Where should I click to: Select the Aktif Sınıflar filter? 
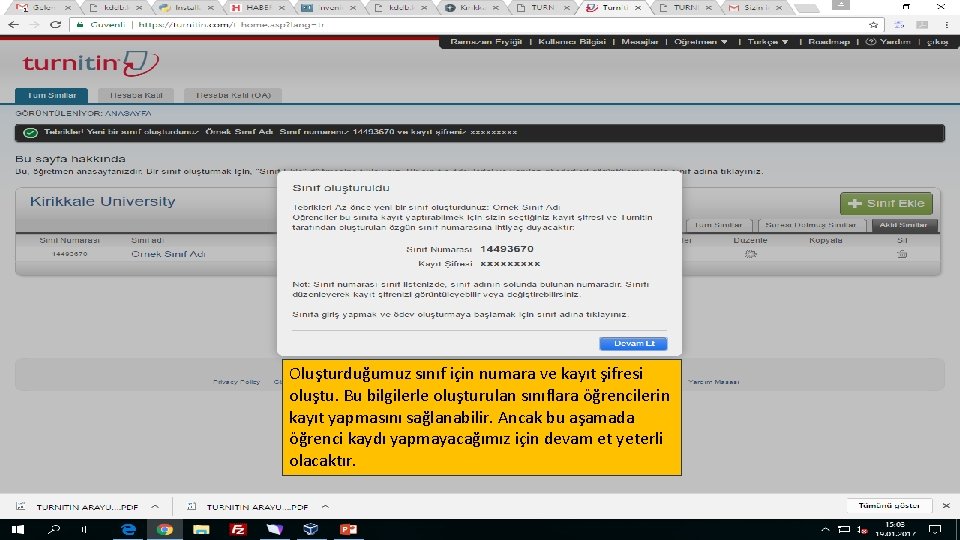[x=904, y=225]
